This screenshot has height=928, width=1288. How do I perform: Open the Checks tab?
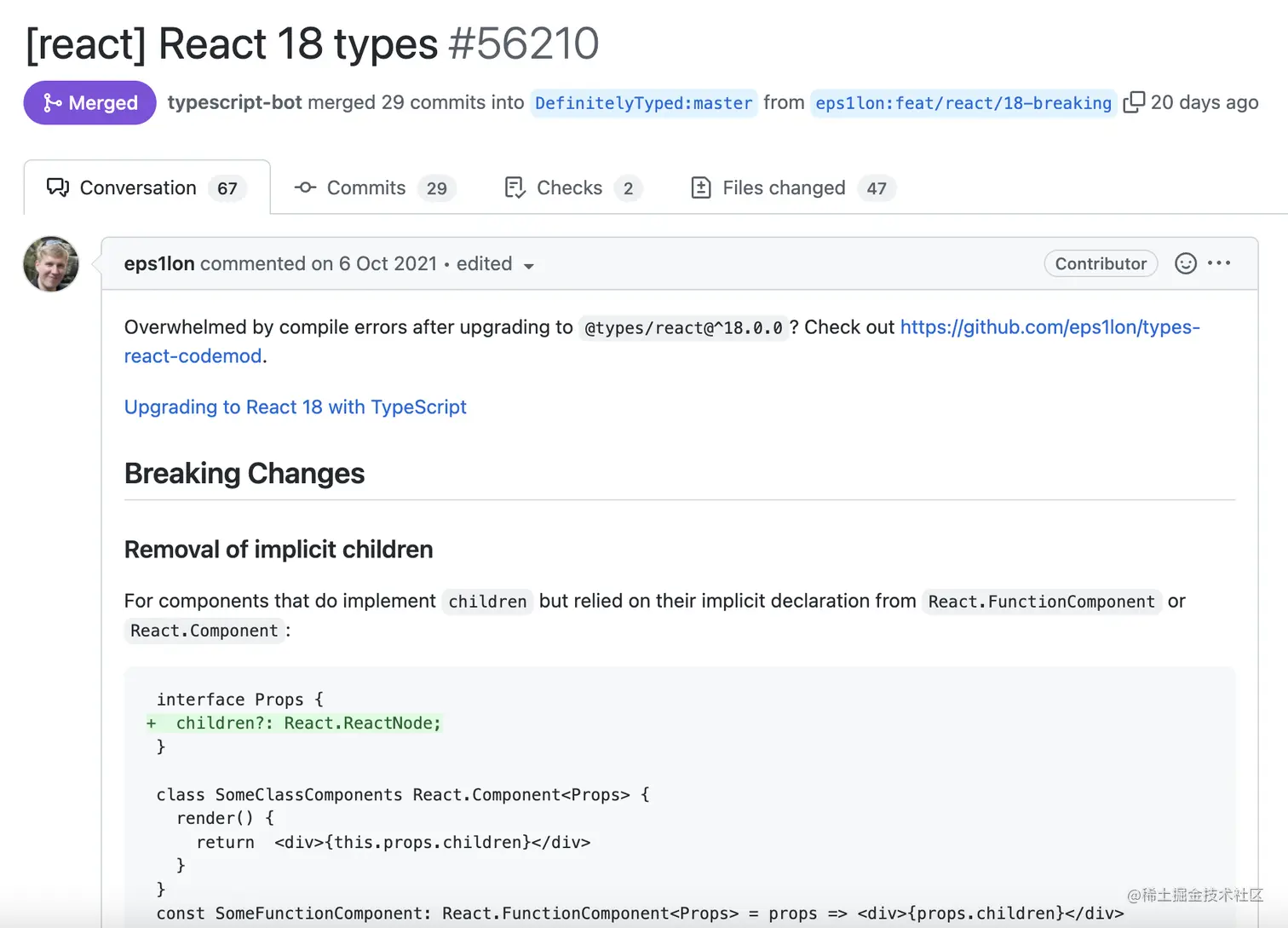(x=573, y=187)
